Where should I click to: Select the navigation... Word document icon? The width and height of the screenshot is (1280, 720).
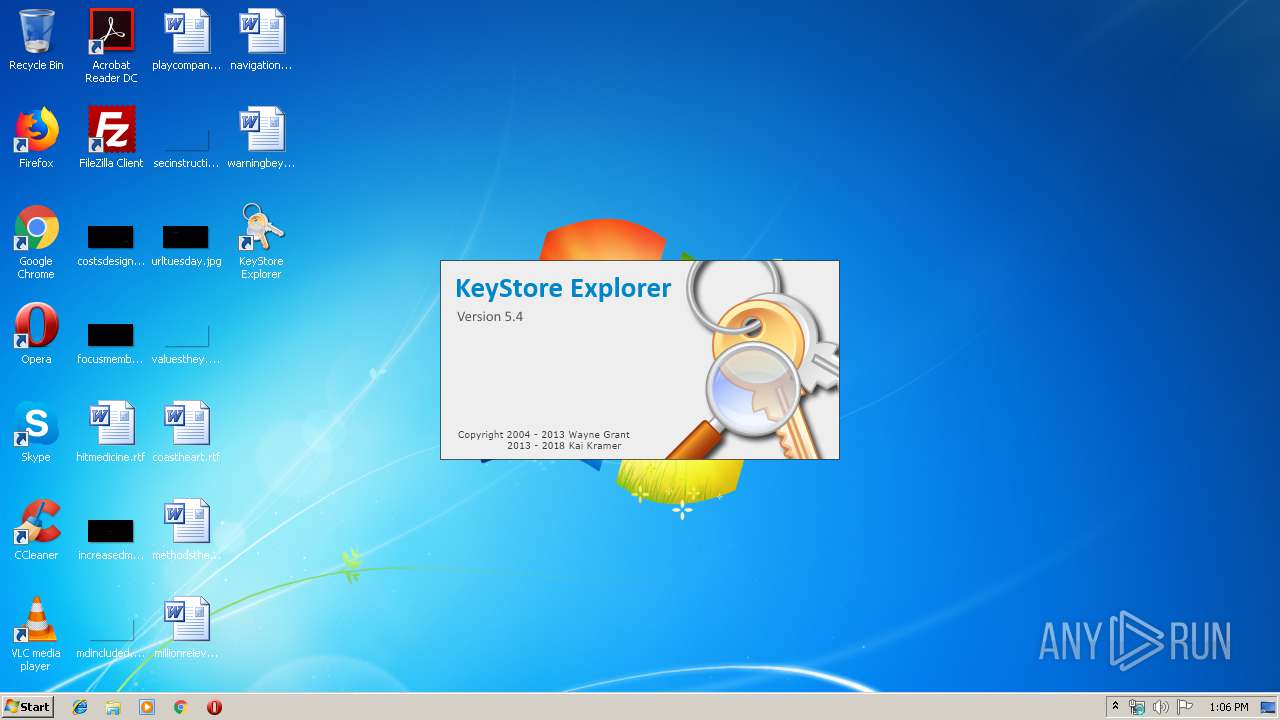tap(261, 40)
